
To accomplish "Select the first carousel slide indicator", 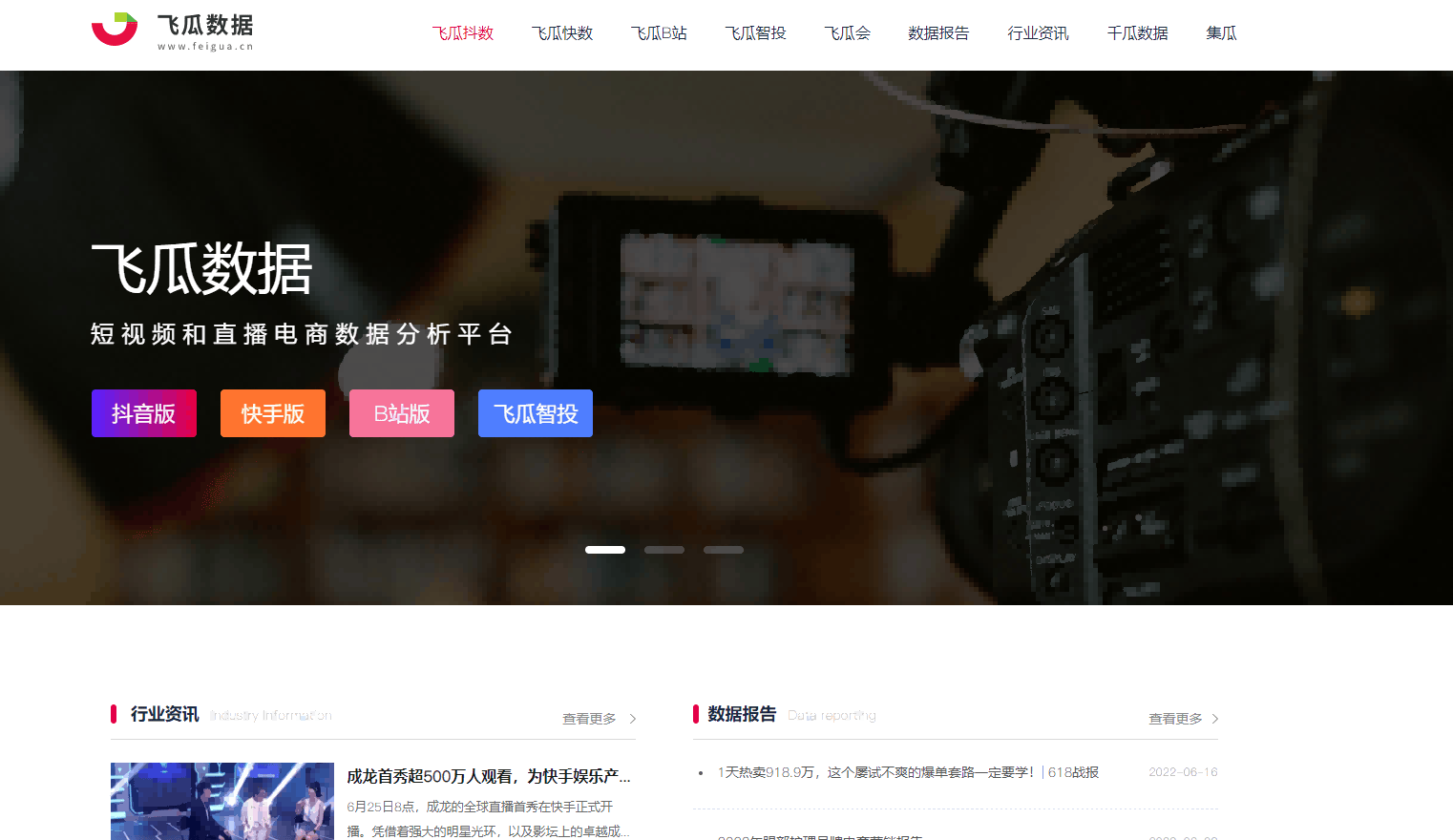I will [x=605, y=550].
